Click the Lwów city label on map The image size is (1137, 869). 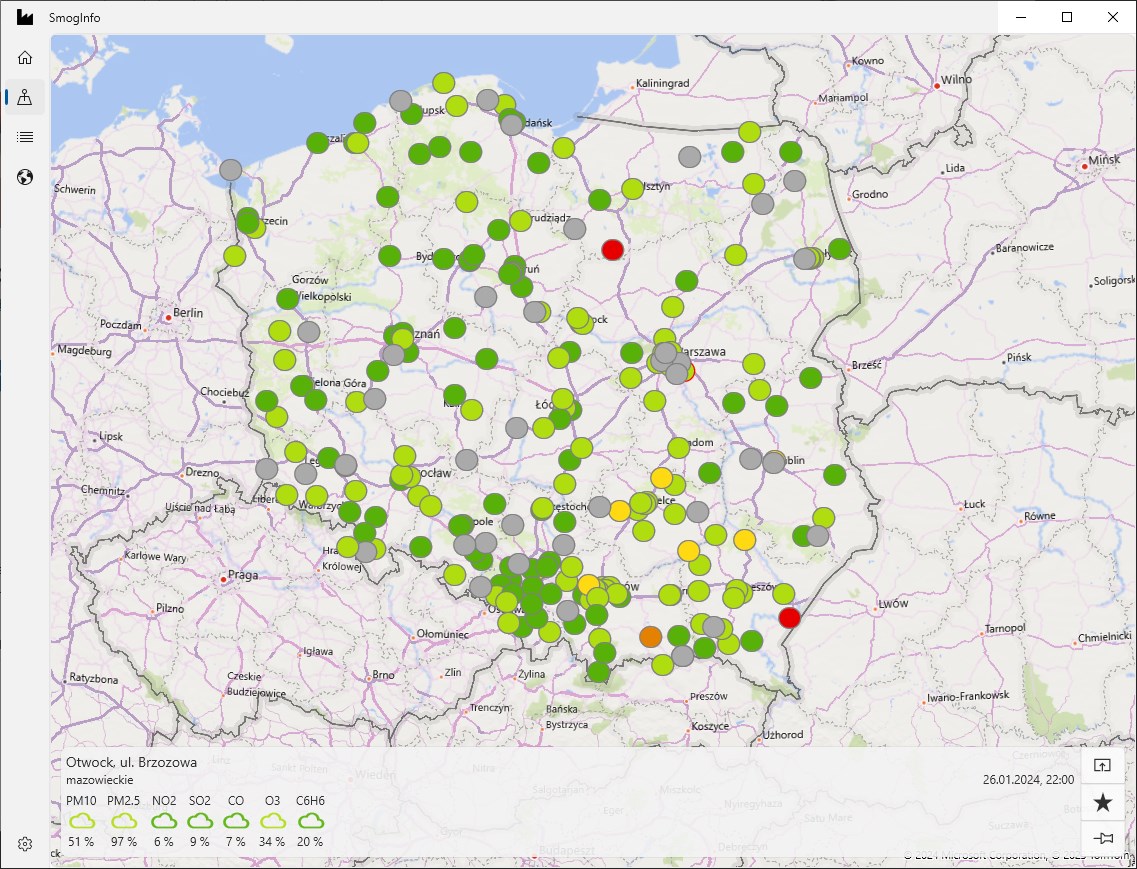tap(893, 603)
